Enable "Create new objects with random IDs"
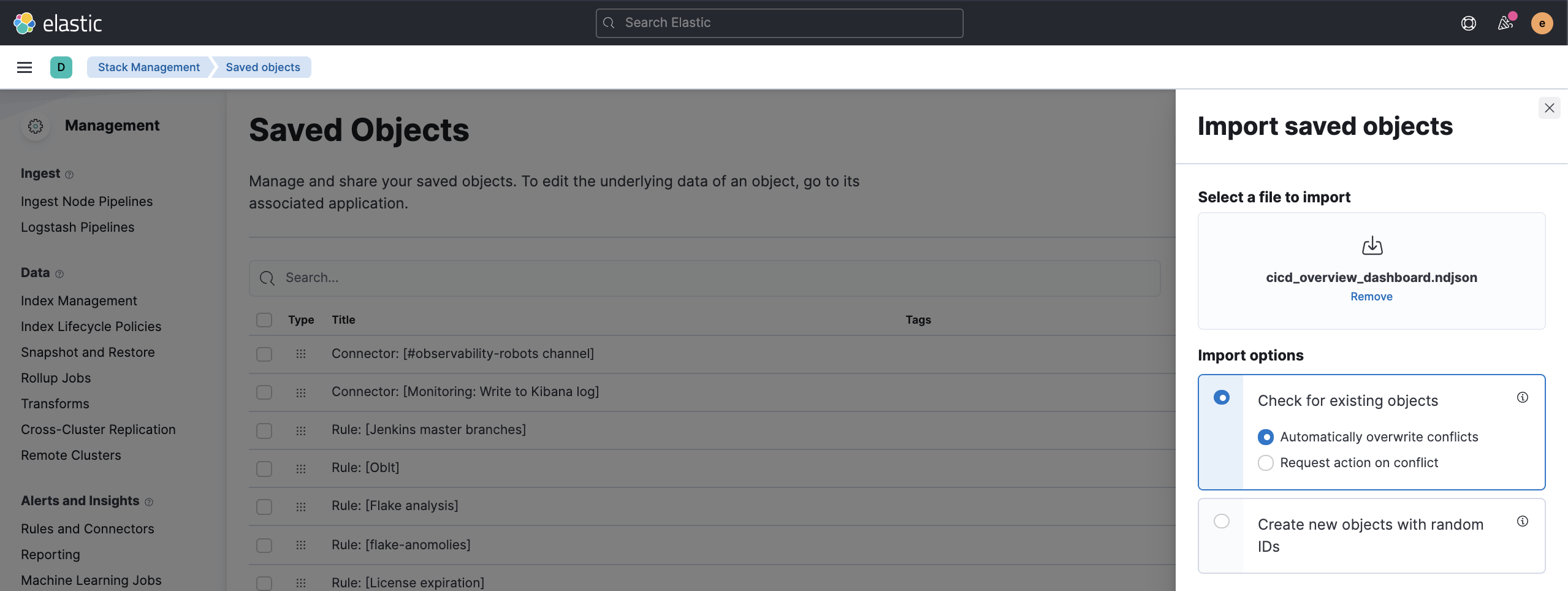Screen dimensions: 1568x591 point(1222,520)
